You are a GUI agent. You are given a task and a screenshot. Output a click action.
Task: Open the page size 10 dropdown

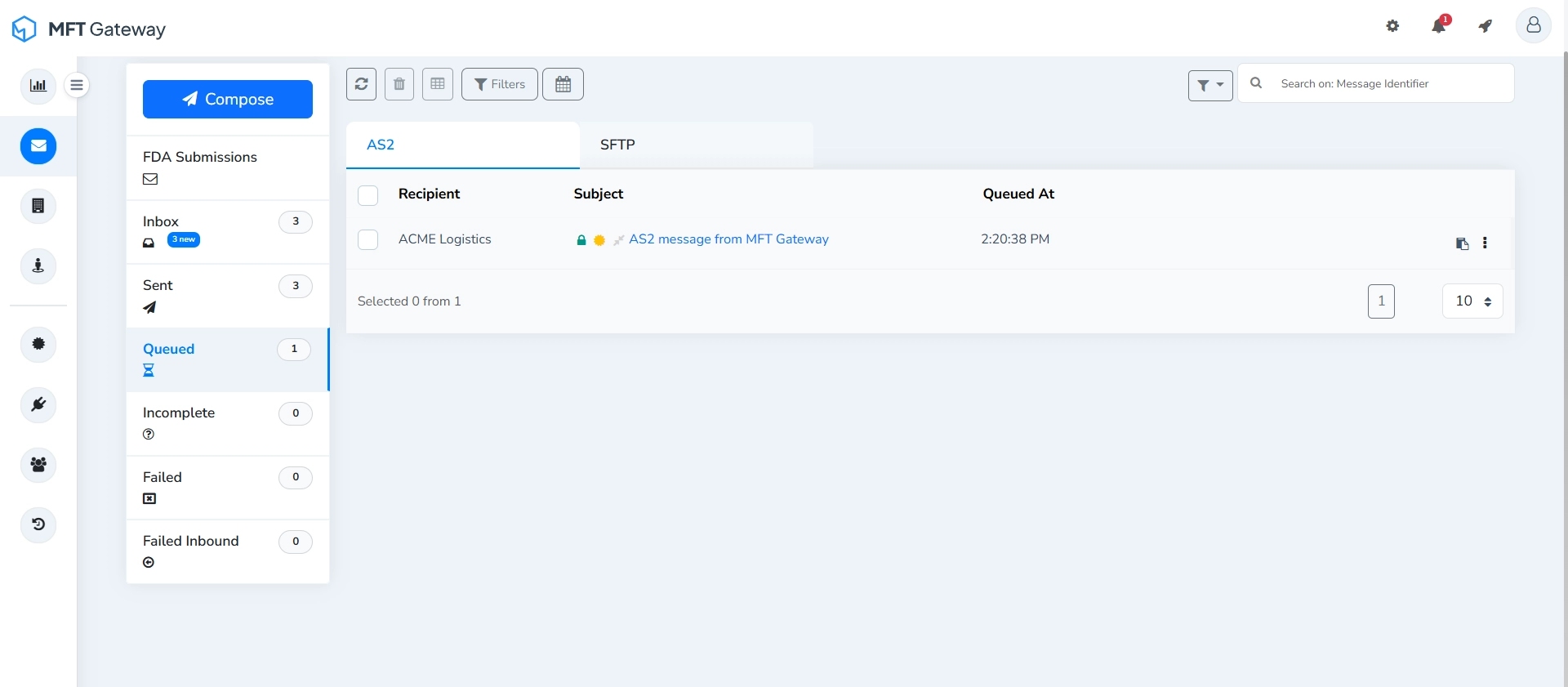pyautogui.click(x=1472, y=301)
